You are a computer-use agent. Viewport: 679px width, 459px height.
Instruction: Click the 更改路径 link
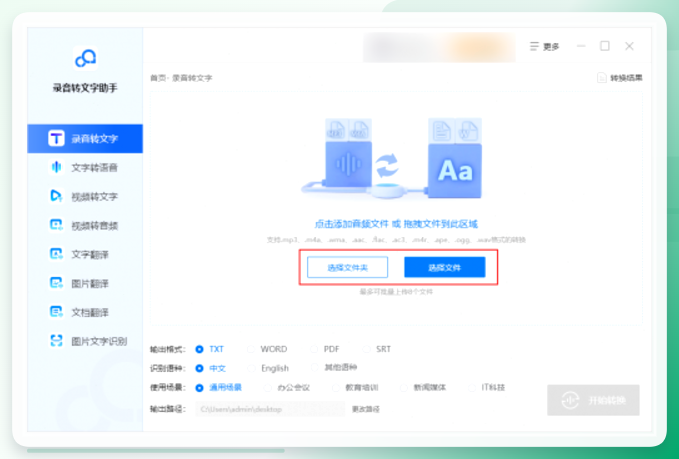366,409
